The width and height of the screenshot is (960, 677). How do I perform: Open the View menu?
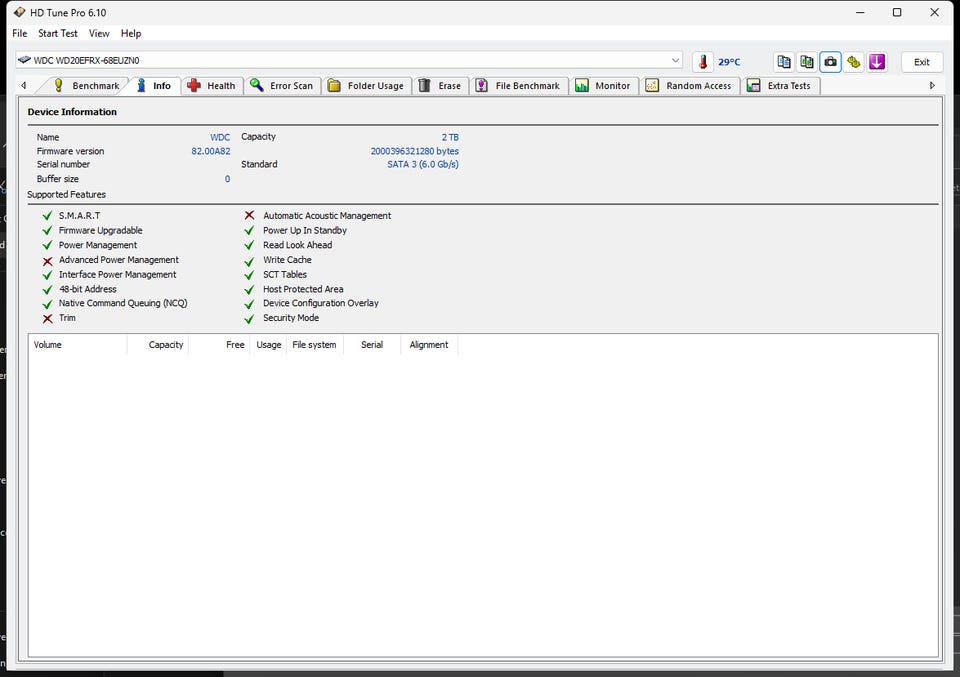coord(99,34)
